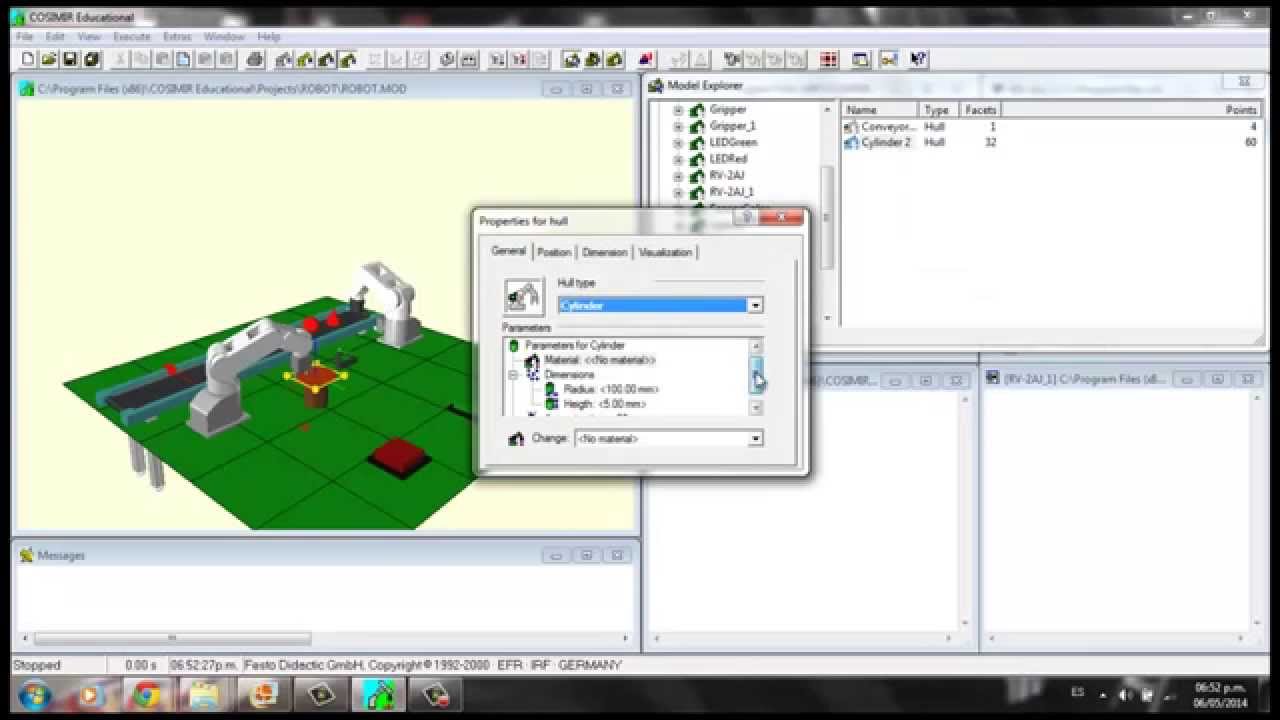The height and width of the screenshot is (720, 1280).
Task: Switch to the Position tab
Action: pyautogui.click(x=554, y=252)
